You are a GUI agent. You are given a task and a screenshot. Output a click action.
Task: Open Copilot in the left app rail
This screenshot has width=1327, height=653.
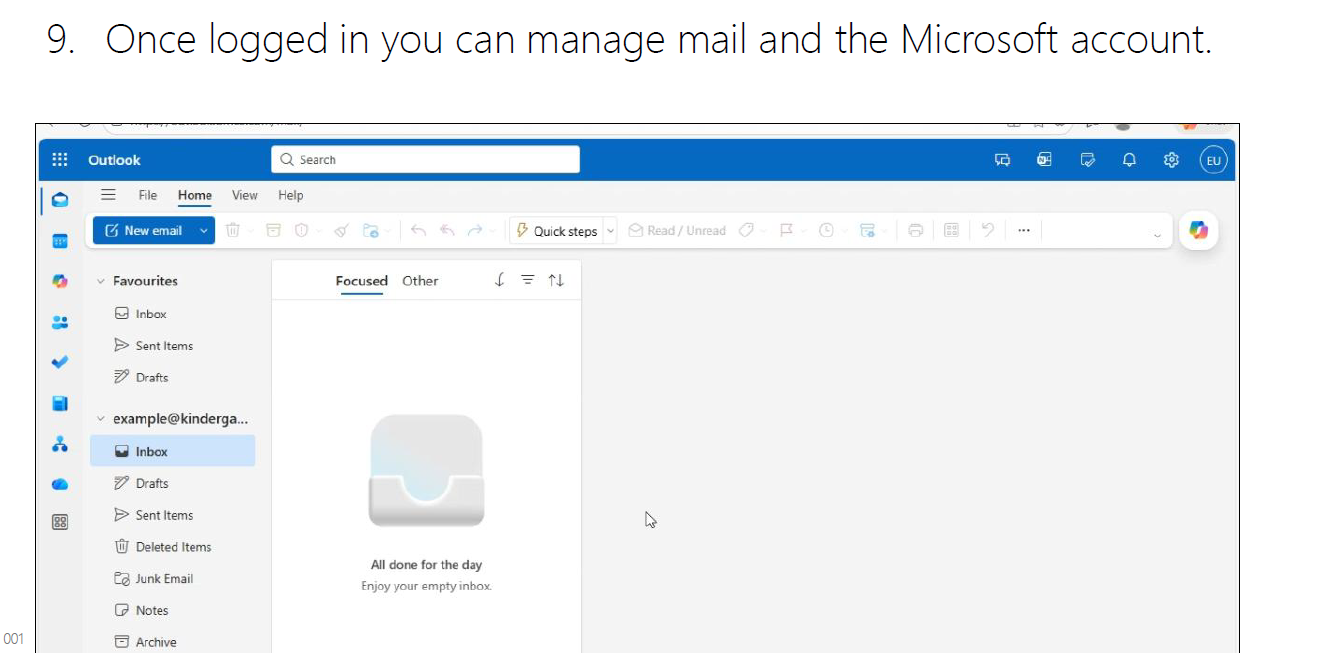click(60, 282)
